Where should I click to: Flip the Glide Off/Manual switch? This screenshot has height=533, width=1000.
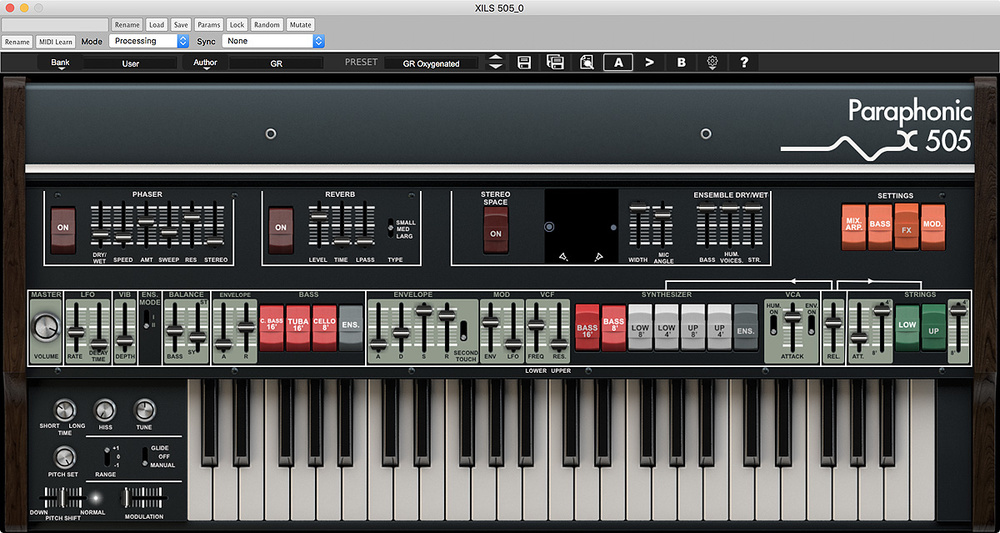tap(145, 455)
